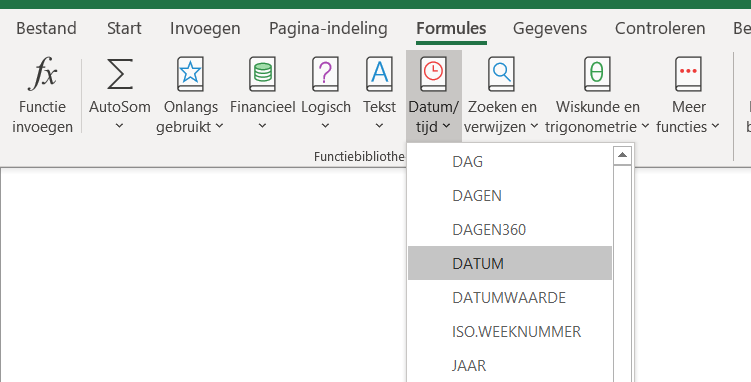Switch to the Invoegen ribbon tab

(205, 28)
